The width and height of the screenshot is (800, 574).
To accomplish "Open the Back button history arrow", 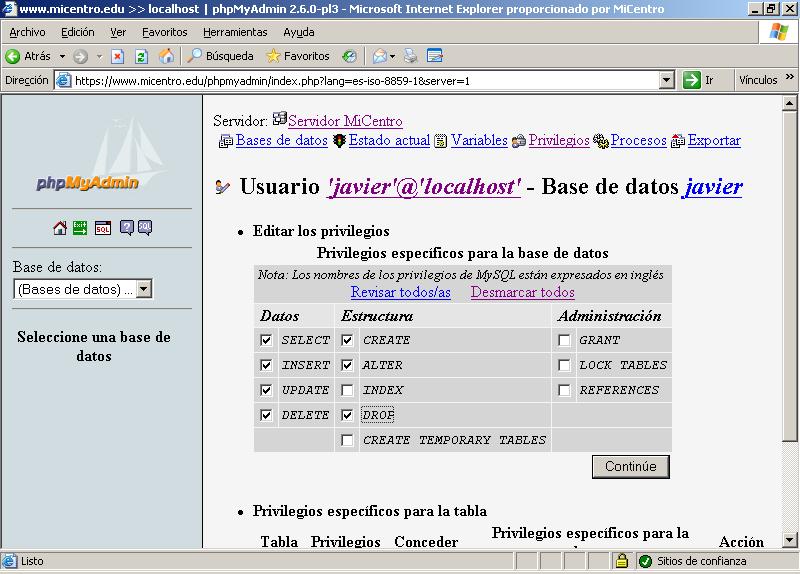I will (62, 56).
